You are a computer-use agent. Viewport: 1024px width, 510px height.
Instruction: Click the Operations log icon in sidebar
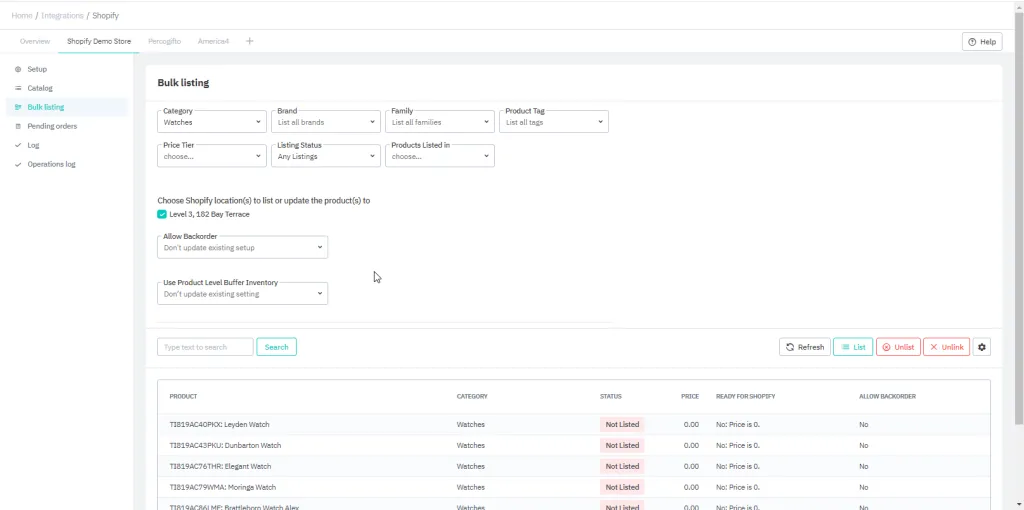[x=18, y=164]
